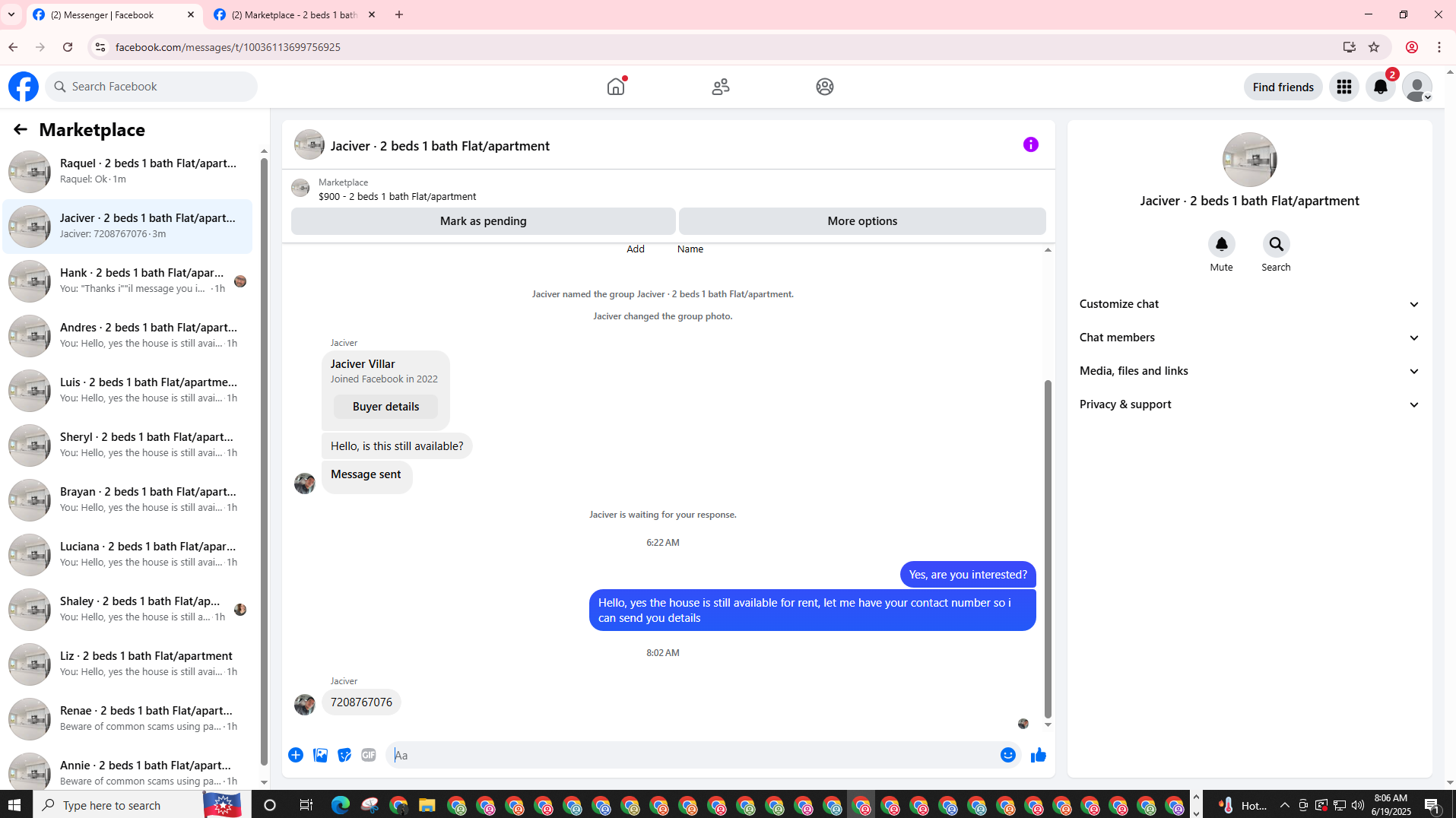This screenshot has height=818, width=1456.
Task: Send a thumbs-up like
Action: [x=1039, y=755]
